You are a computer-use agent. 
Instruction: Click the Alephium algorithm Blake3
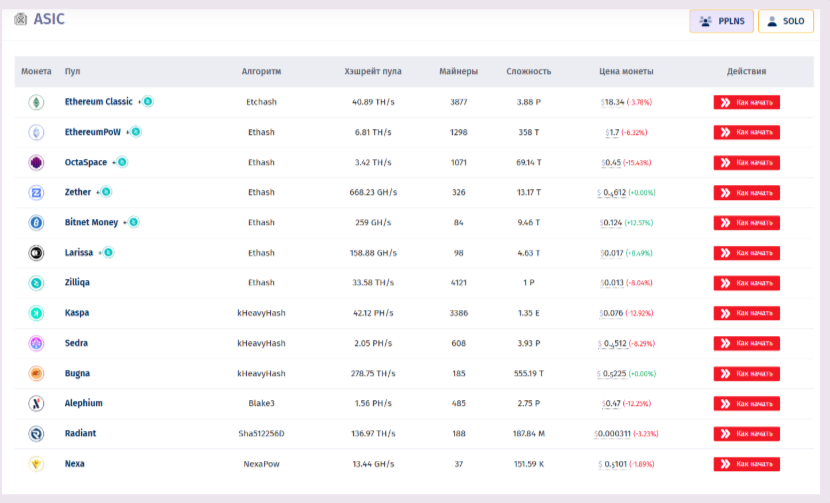(261, 403)
